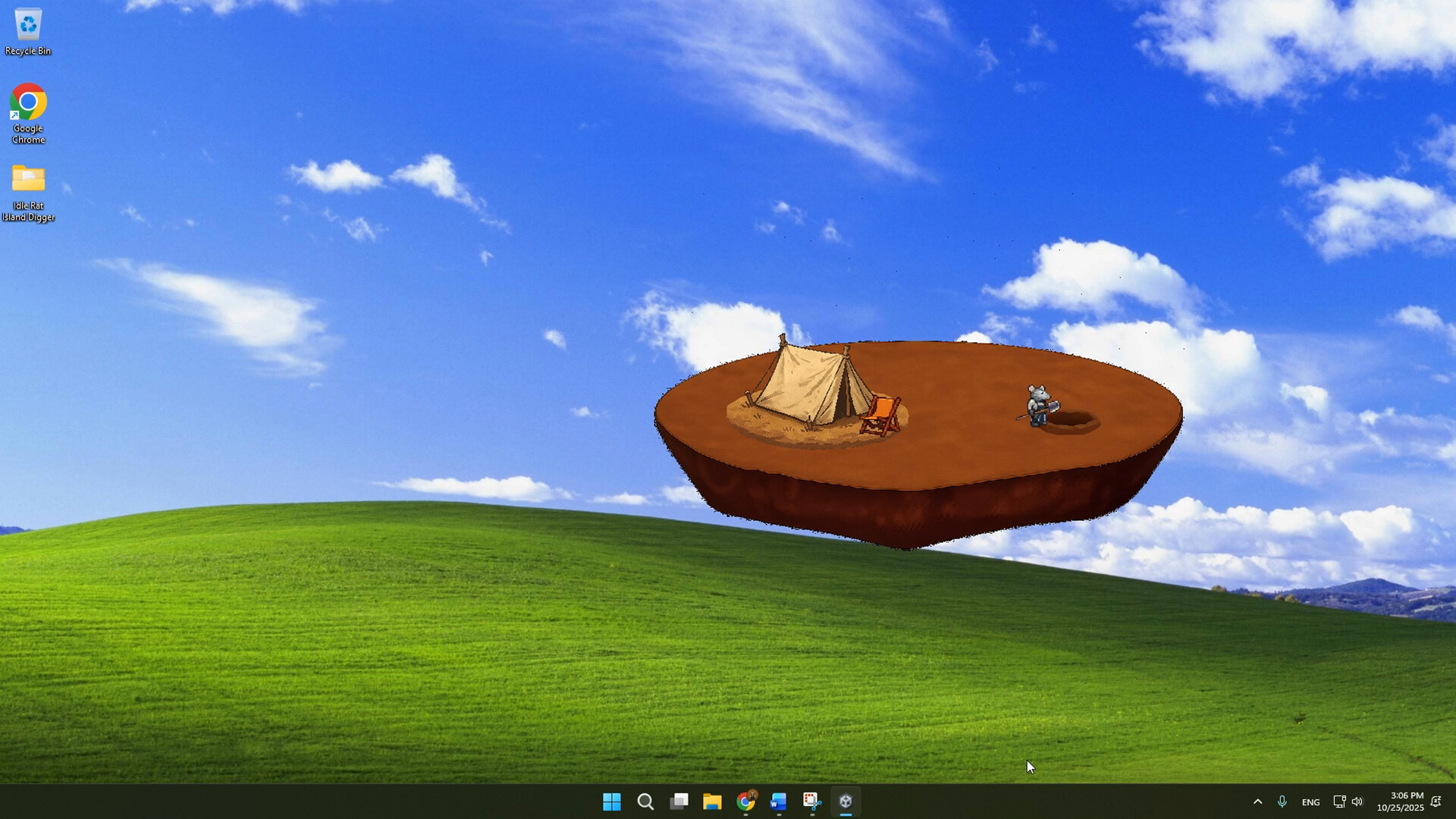
Task: Launch Snipping Tool from the taskbar
Action: [x=812, y=801]
